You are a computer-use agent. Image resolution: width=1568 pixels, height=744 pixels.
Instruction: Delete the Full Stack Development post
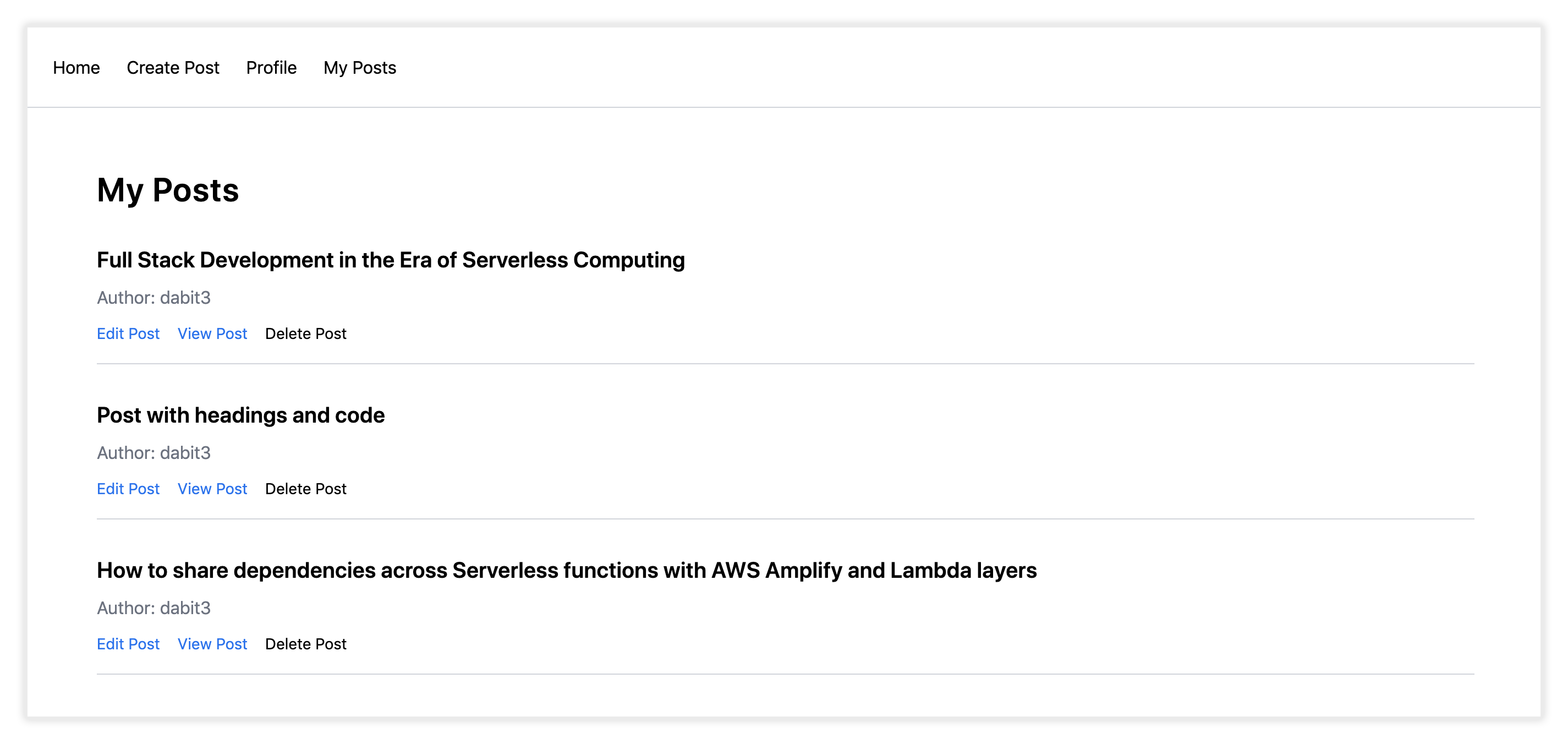(306, 333)
